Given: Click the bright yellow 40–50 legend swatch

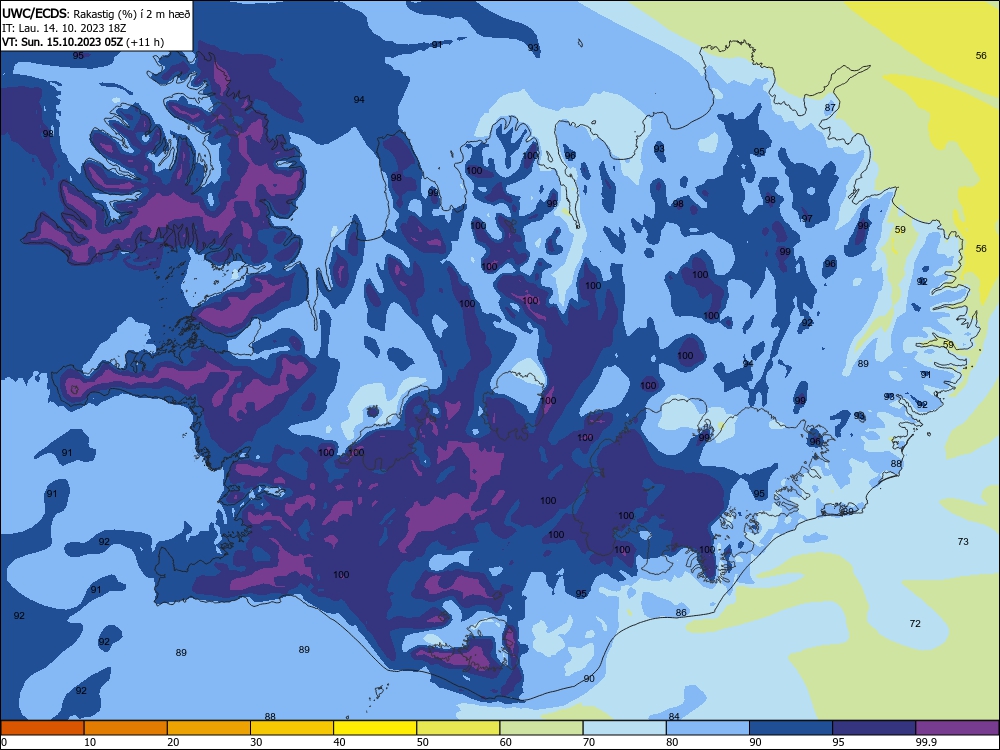Looking at the screenshot, I should tap(375, 728).
